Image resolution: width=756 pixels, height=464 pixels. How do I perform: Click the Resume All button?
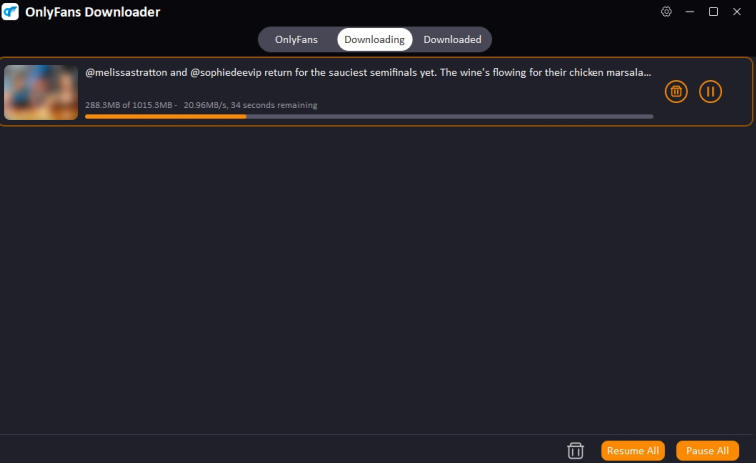pos(633,451)
